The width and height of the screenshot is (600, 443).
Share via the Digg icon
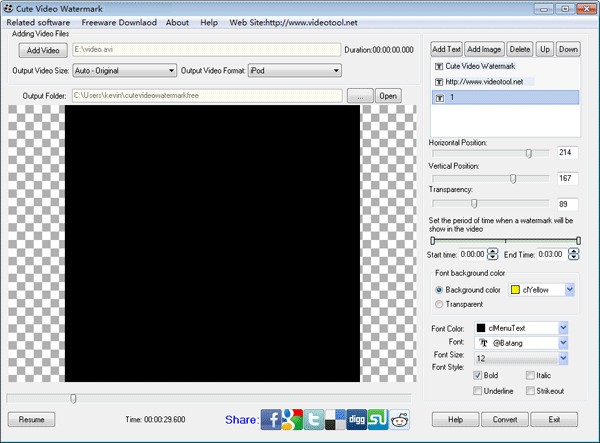pyautogui.click(x=357, y=420)
